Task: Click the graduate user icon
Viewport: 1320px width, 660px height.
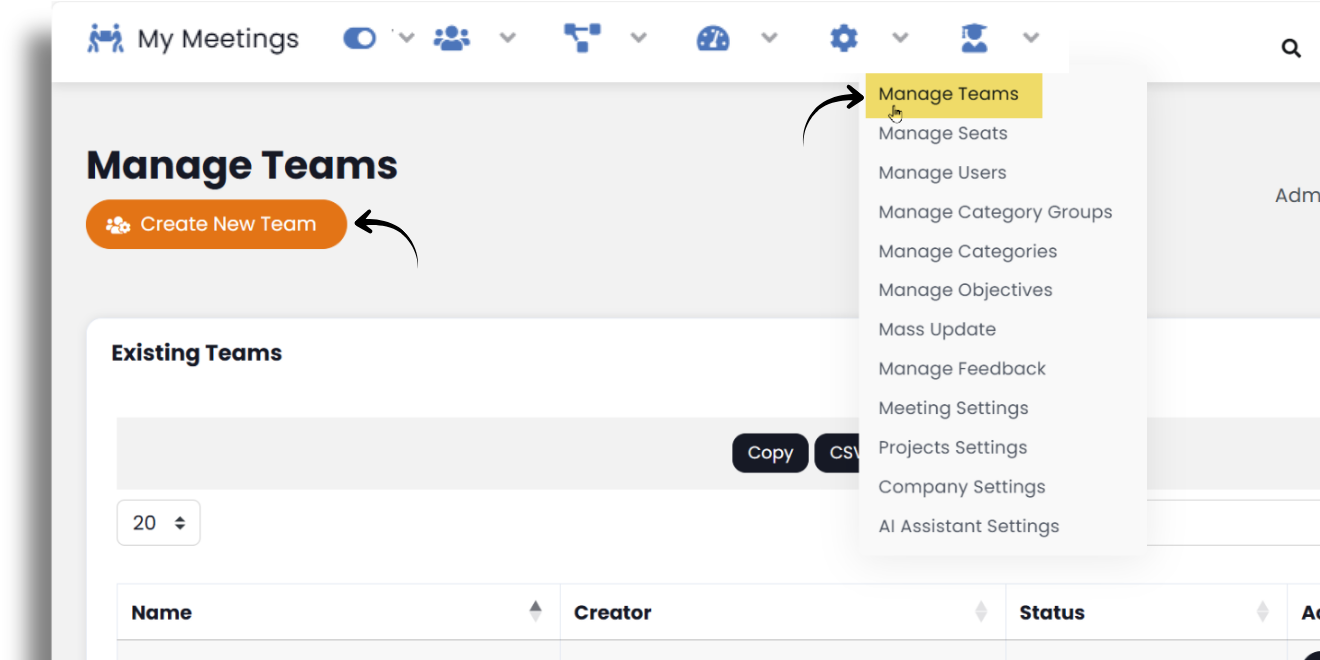Action: click(x=974, y=39)
